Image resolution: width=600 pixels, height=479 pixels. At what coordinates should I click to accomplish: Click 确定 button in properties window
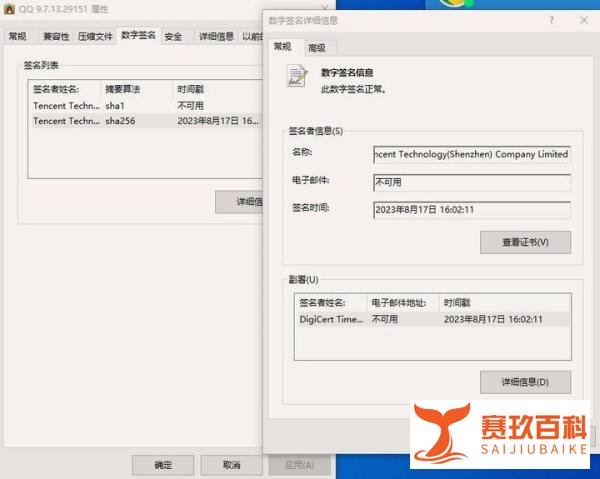(x=163, y=465)
